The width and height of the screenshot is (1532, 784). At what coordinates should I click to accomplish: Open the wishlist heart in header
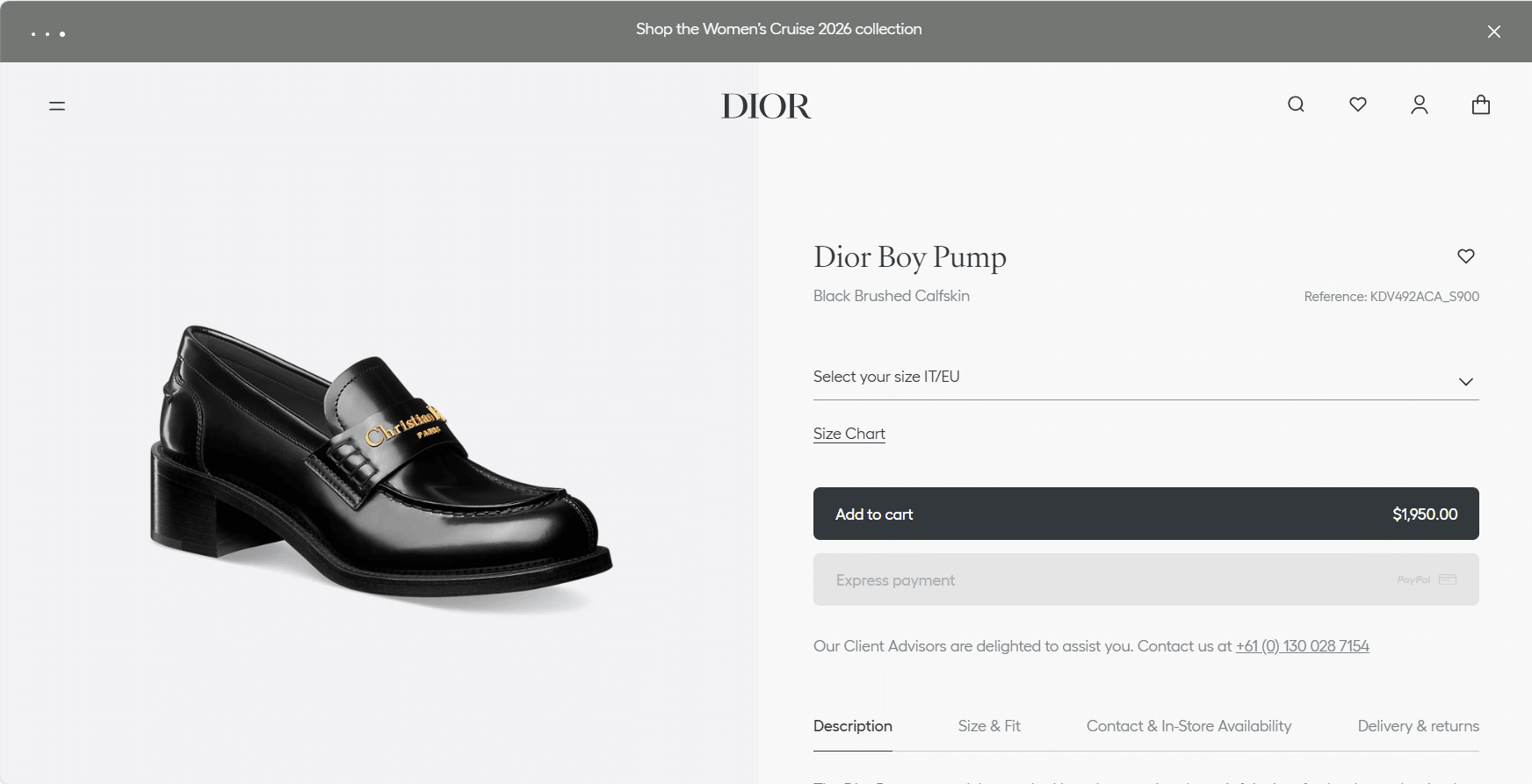(1358, 104)
